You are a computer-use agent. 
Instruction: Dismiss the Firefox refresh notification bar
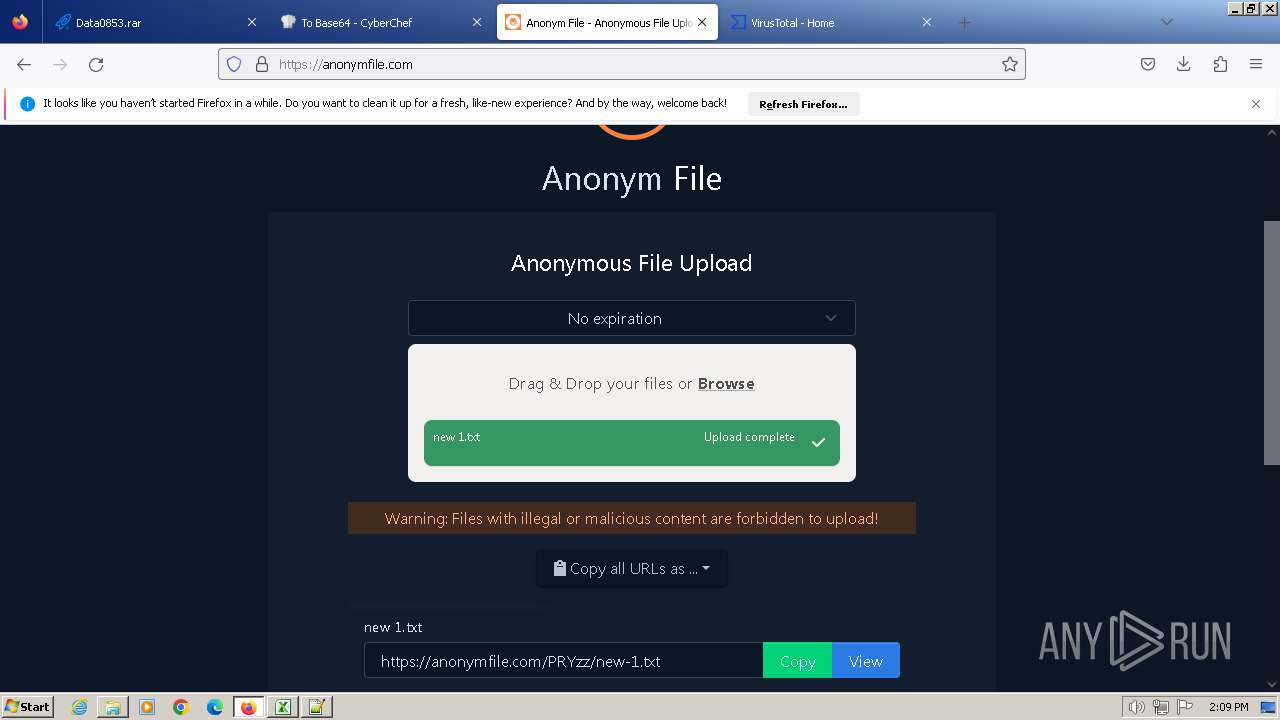(1256, 104)
